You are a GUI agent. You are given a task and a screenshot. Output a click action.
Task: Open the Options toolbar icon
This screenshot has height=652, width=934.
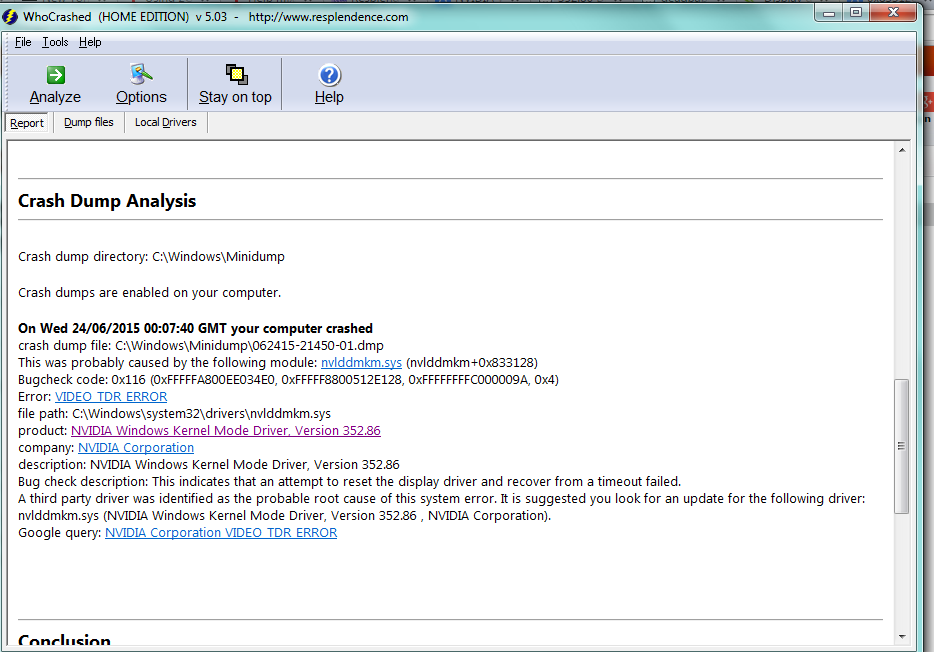click(141, 74)
